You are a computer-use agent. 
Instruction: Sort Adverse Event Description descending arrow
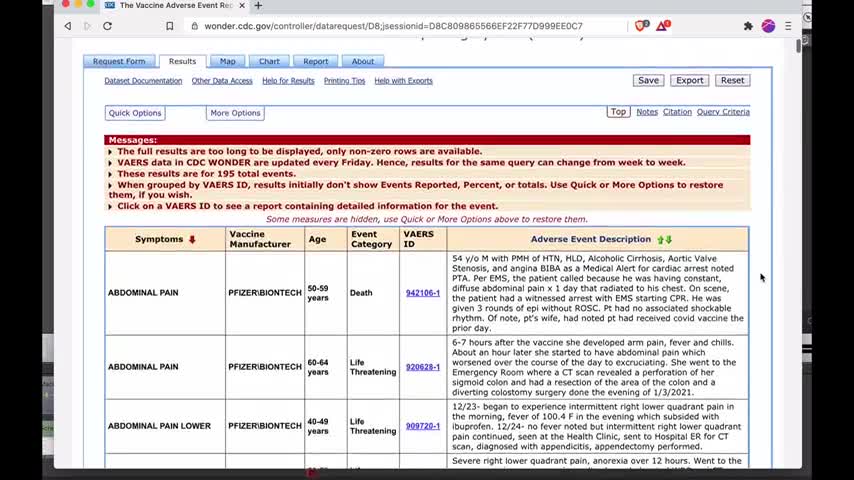tap(669, 239)
